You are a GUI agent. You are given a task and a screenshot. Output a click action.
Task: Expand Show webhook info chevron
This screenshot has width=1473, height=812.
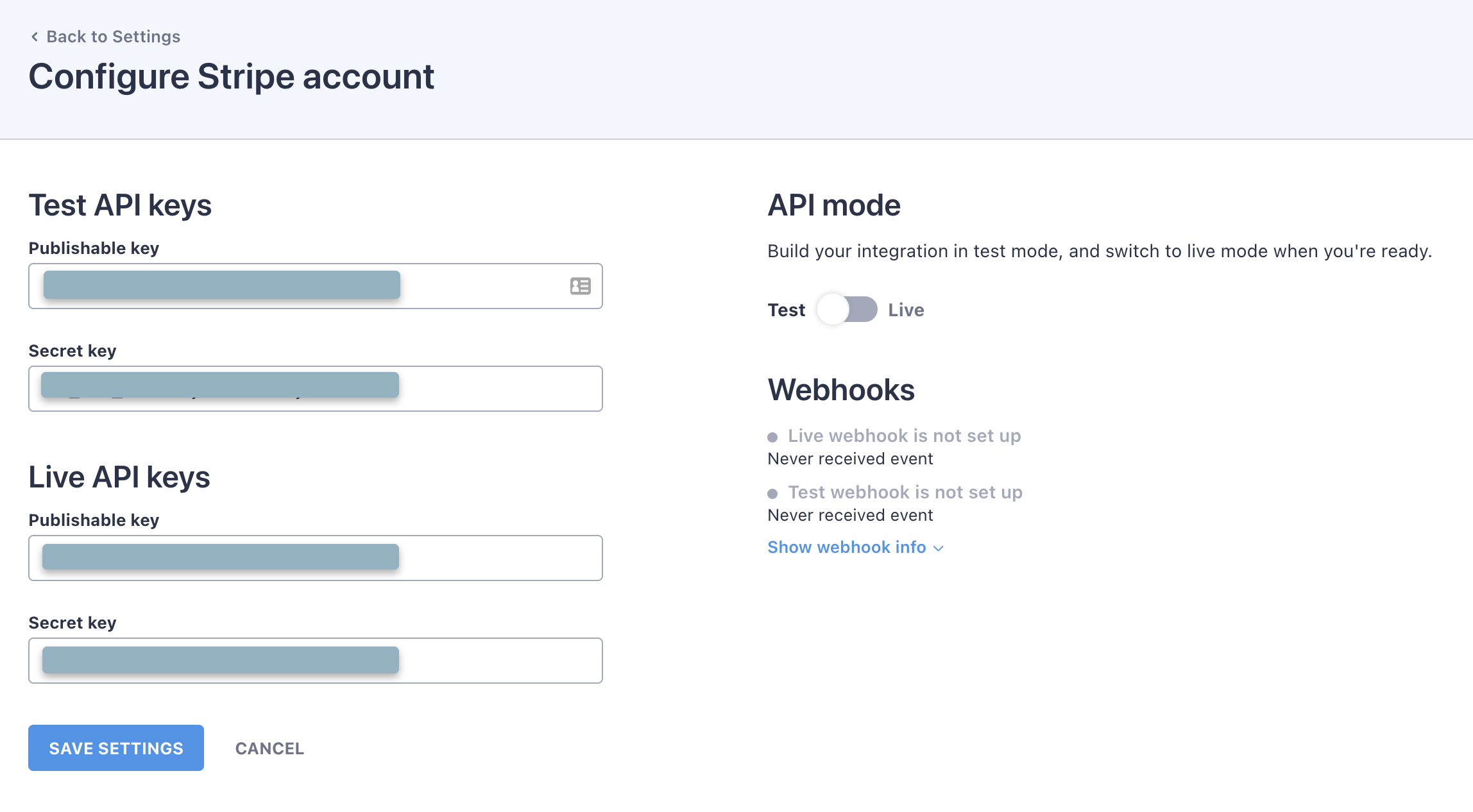pyautogui.click(x=938, y=548)
